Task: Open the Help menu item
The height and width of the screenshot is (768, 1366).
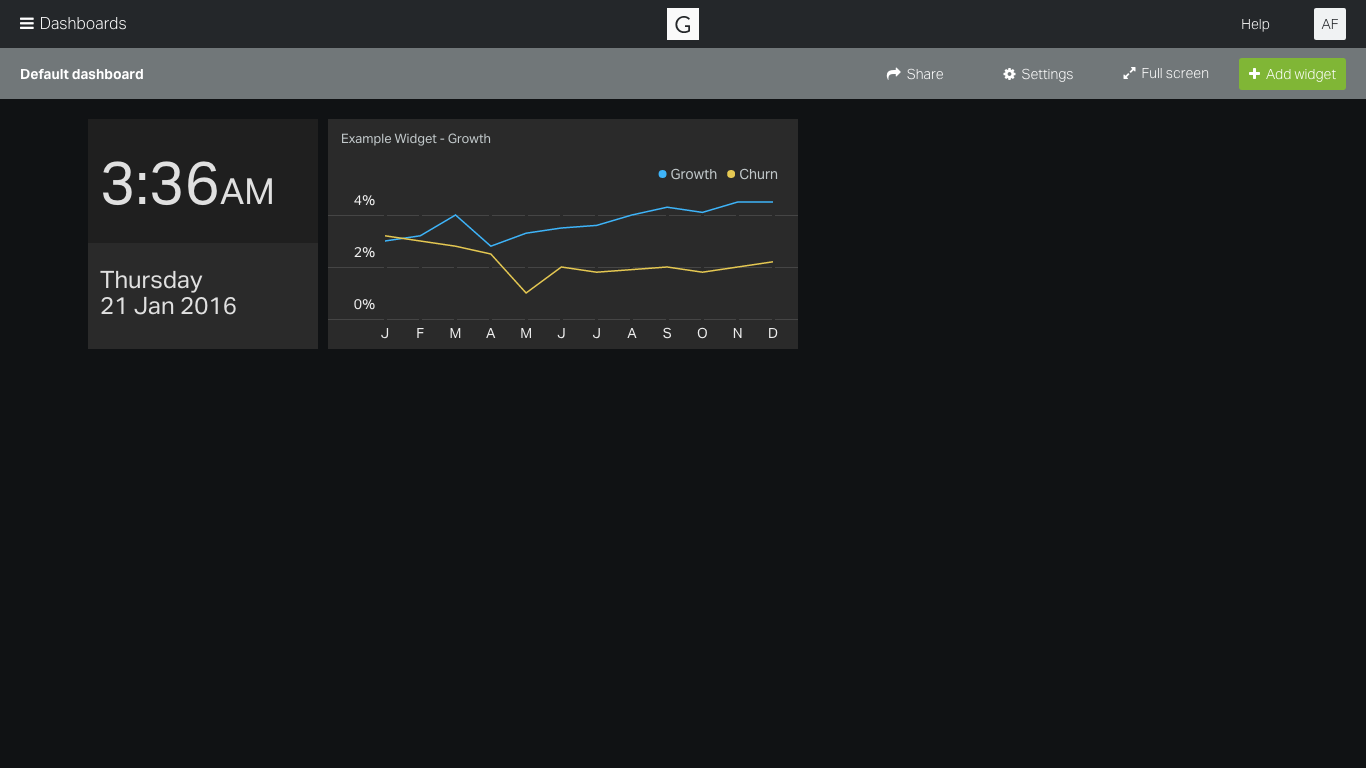Action: pos(1255,24)
